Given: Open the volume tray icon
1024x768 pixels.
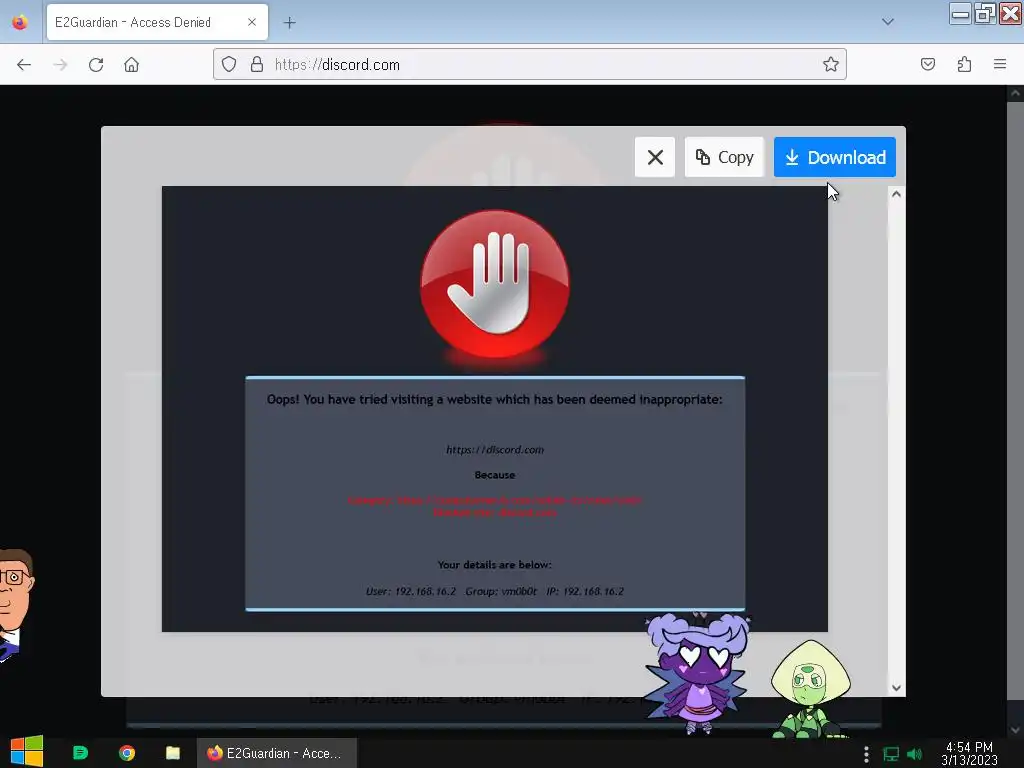Looking at the screenshot, I should tap(915, 754).
